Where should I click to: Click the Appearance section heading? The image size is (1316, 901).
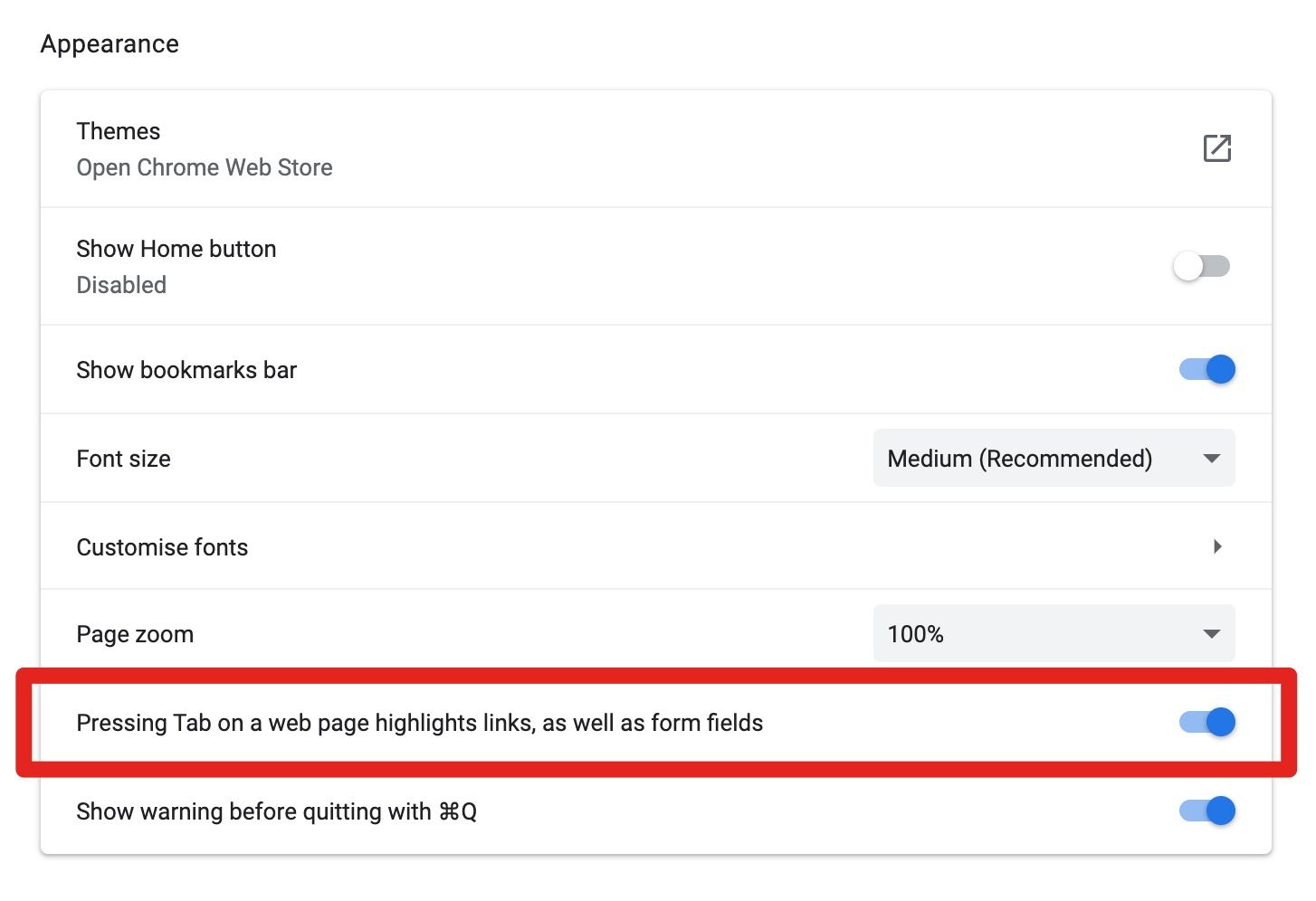(110, 44)
